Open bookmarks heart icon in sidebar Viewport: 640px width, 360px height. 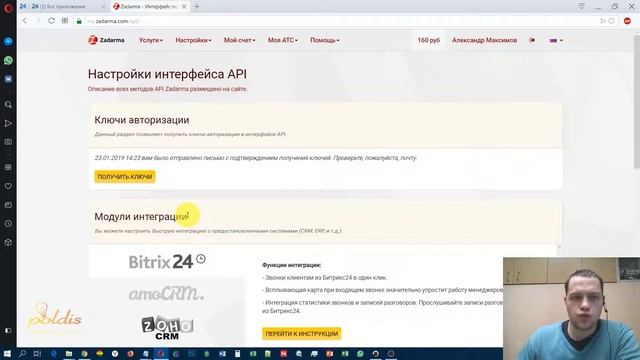pos(8,186)
